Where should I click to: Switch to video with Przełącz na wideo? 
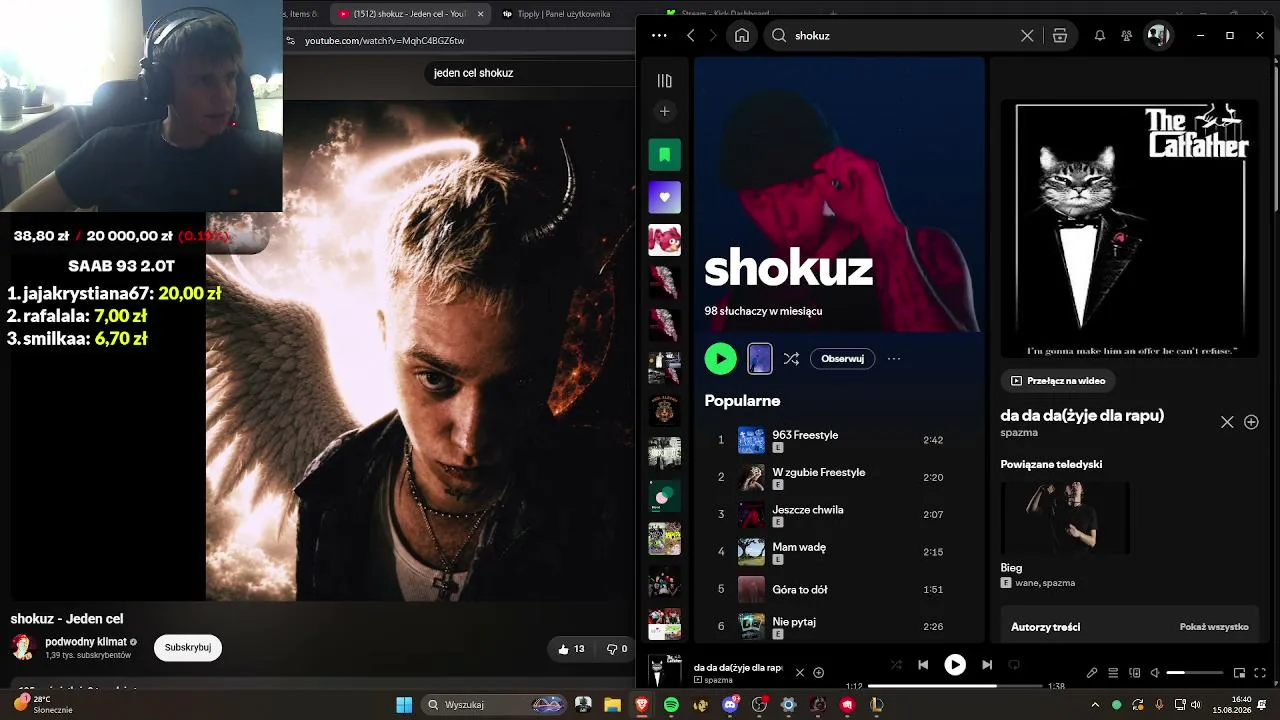[1059, 380]
